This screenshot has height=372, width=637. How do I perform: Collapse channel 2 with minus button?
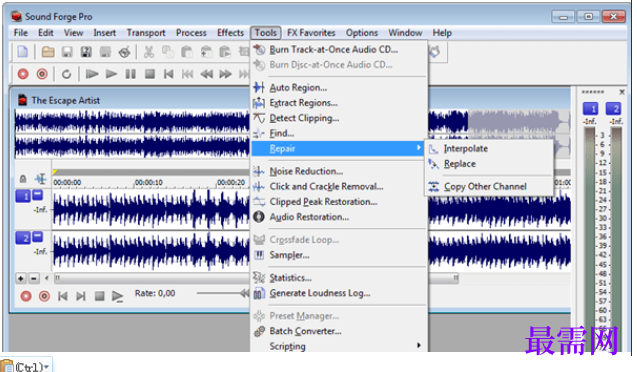click(37, 236)
